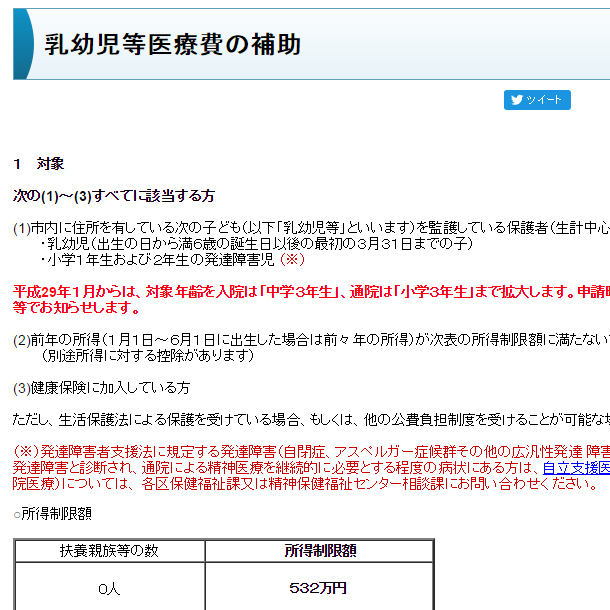This screenshot has height=610, width=610.
Task: Select the table header 所得制限額
Action: coord(319,550)
